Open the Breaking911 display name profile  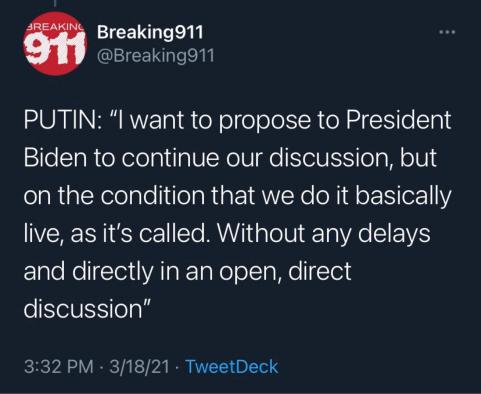150,33
